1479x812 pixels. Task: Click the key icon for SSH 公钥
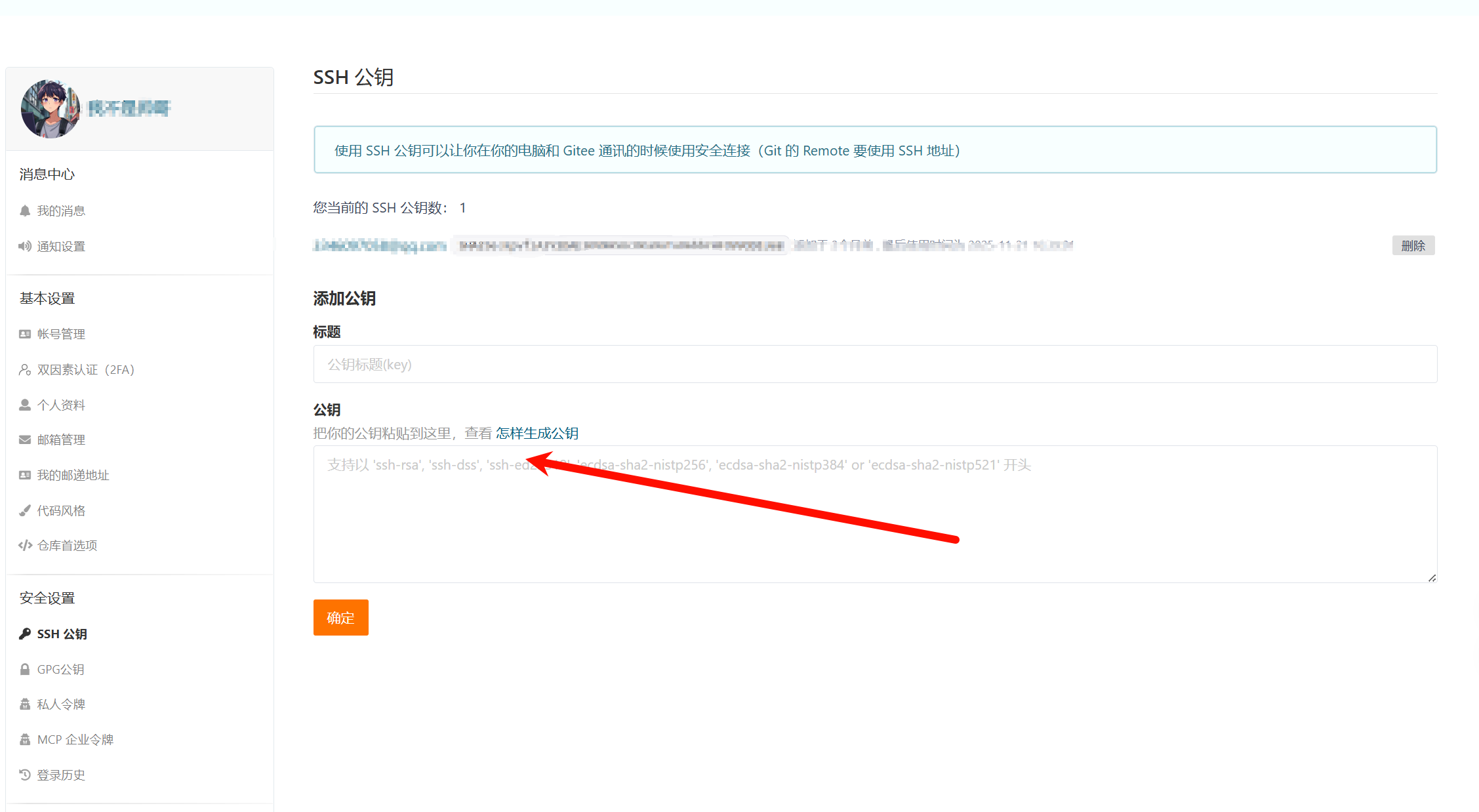[25, 634]
